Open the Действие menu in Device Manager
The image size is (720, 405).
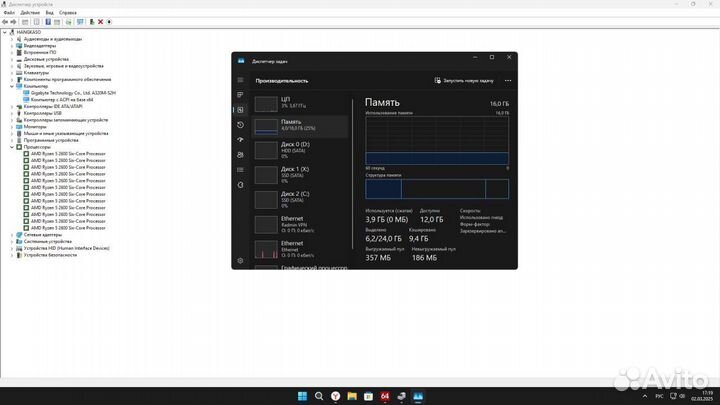point(30,13)
